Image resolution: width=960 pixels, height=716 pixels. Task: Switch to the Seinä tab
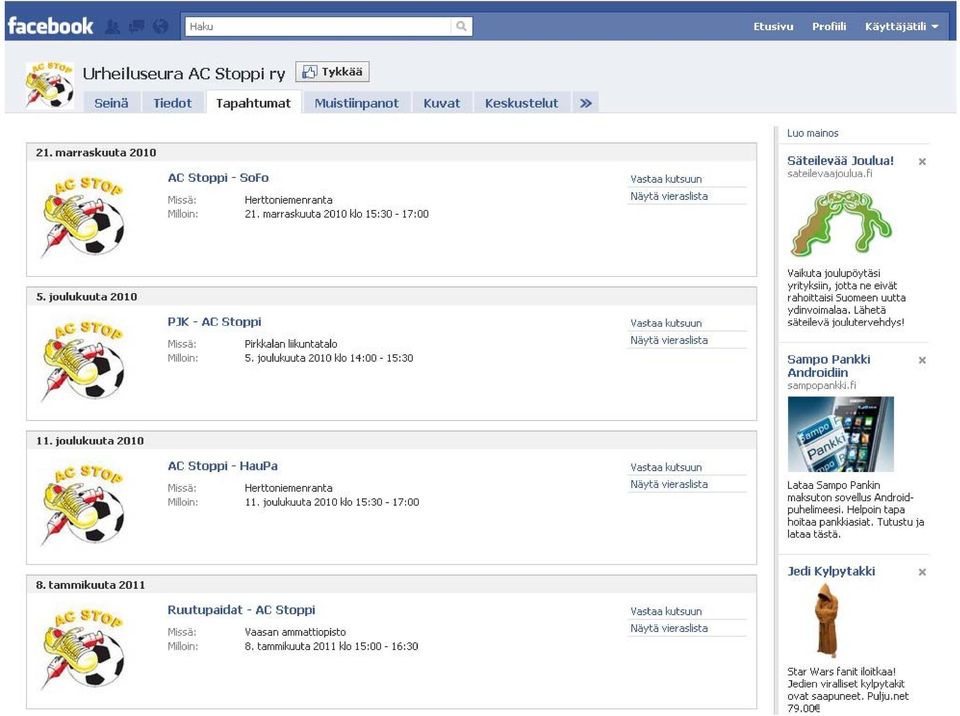click(111, 103)
